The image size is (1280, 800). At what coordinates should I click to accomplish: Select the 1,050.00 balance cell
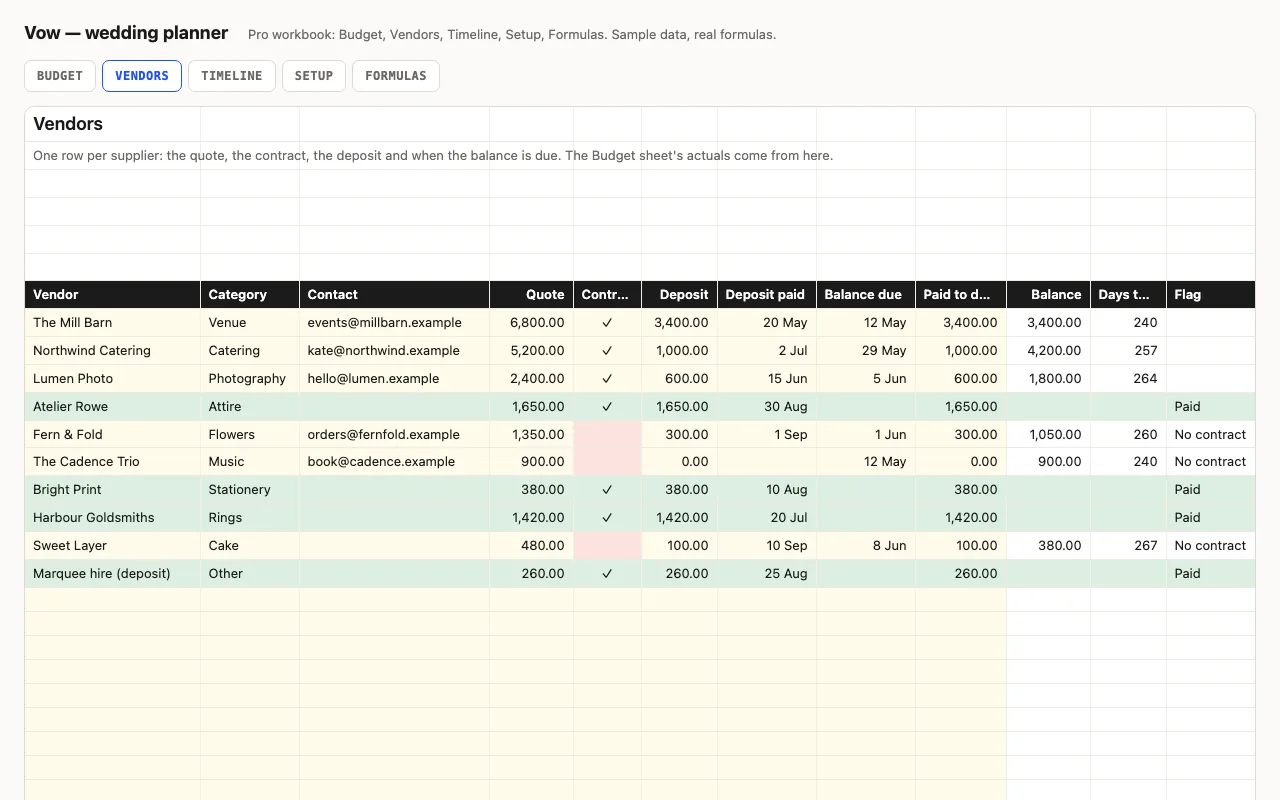point(1048,435)
